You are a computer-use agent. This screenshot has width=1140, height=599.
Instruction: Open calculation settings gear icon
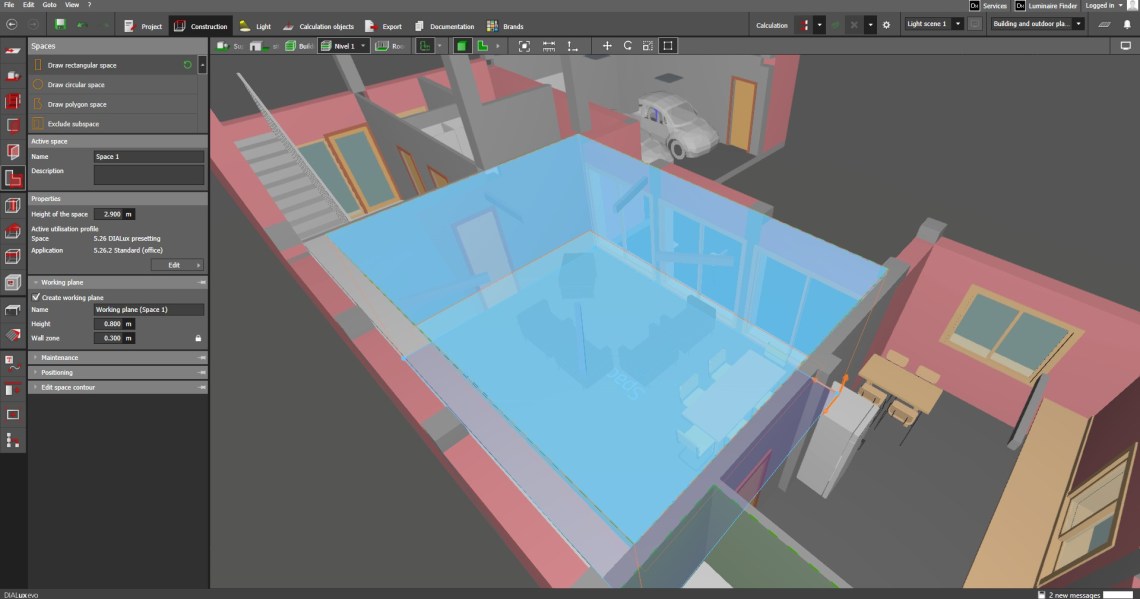(x=885, y=25)
